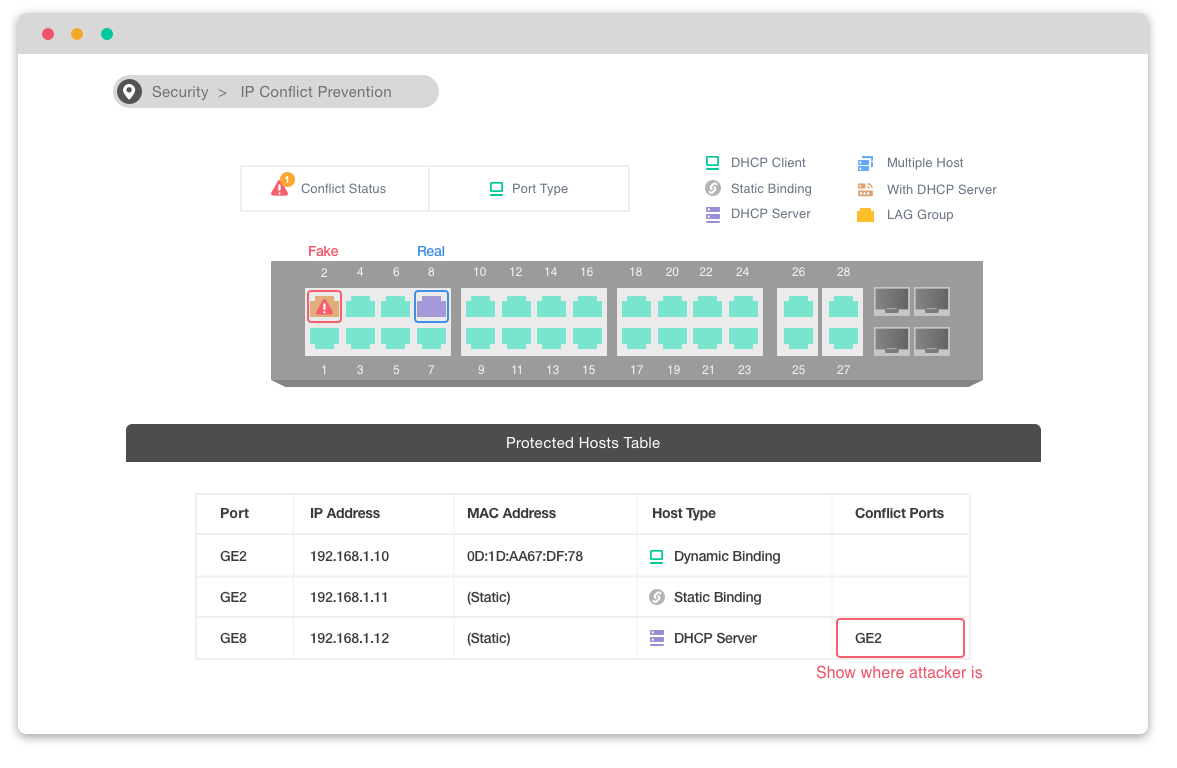Click the Conflict Ports column header
This screenshot has width=1177, height=768.
899,513
